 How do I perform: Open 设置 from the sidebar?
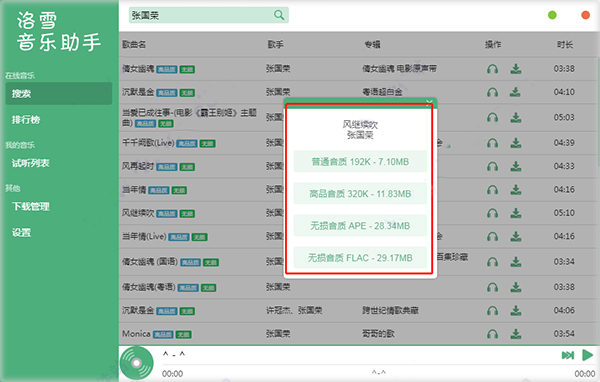[21, 233]
